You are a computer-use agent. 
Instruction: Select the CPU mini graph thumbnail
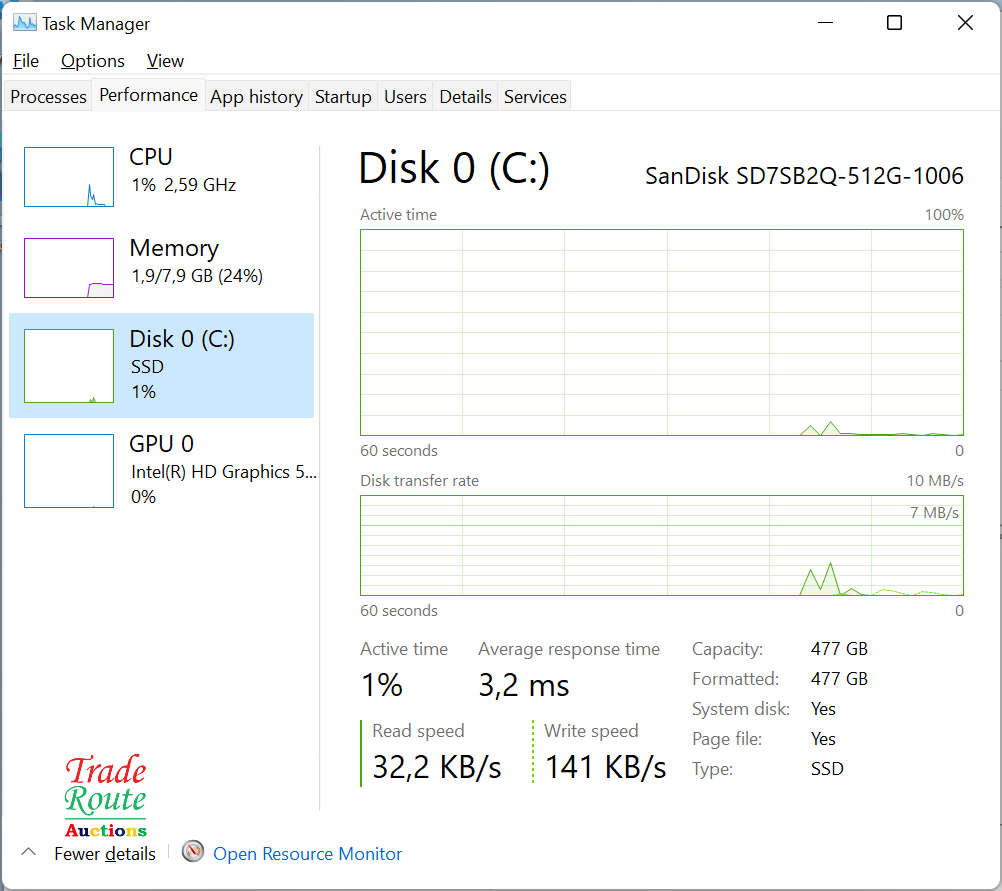69,177
